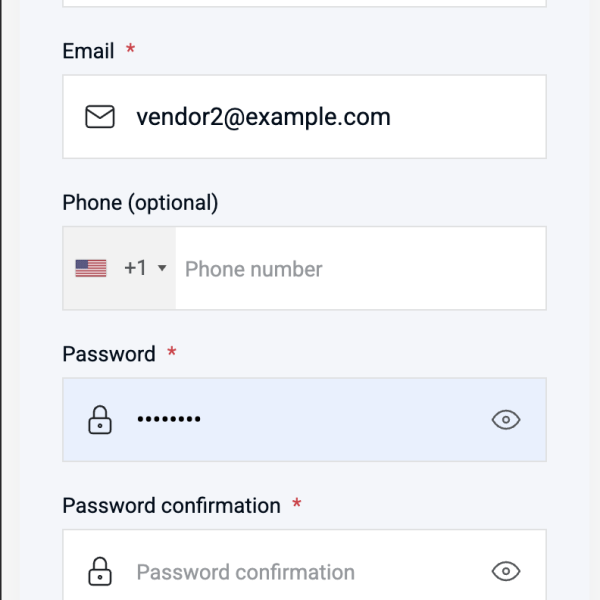Click the Phone (optional) label
Image resolution: width=600 pixels, height=600 pixels.
point(140,202)
